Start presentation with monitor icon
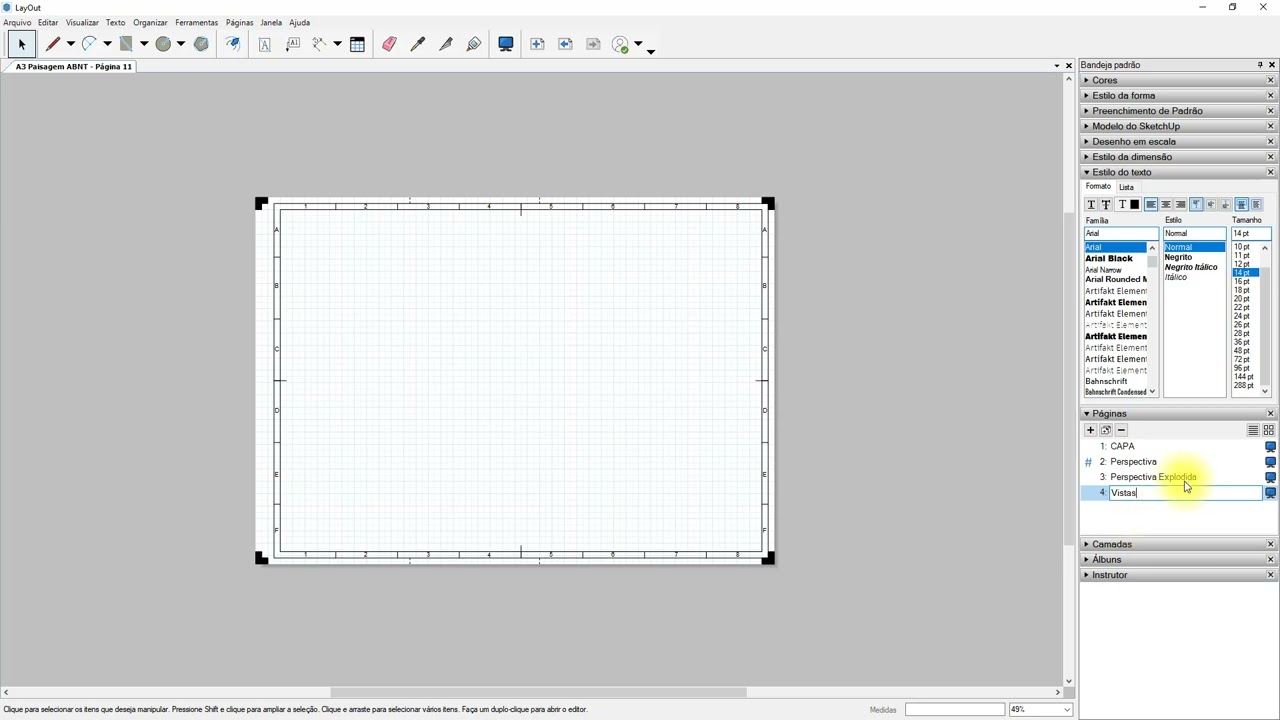1280x720 pixels. pyautogui.click(x=506, y=44)
